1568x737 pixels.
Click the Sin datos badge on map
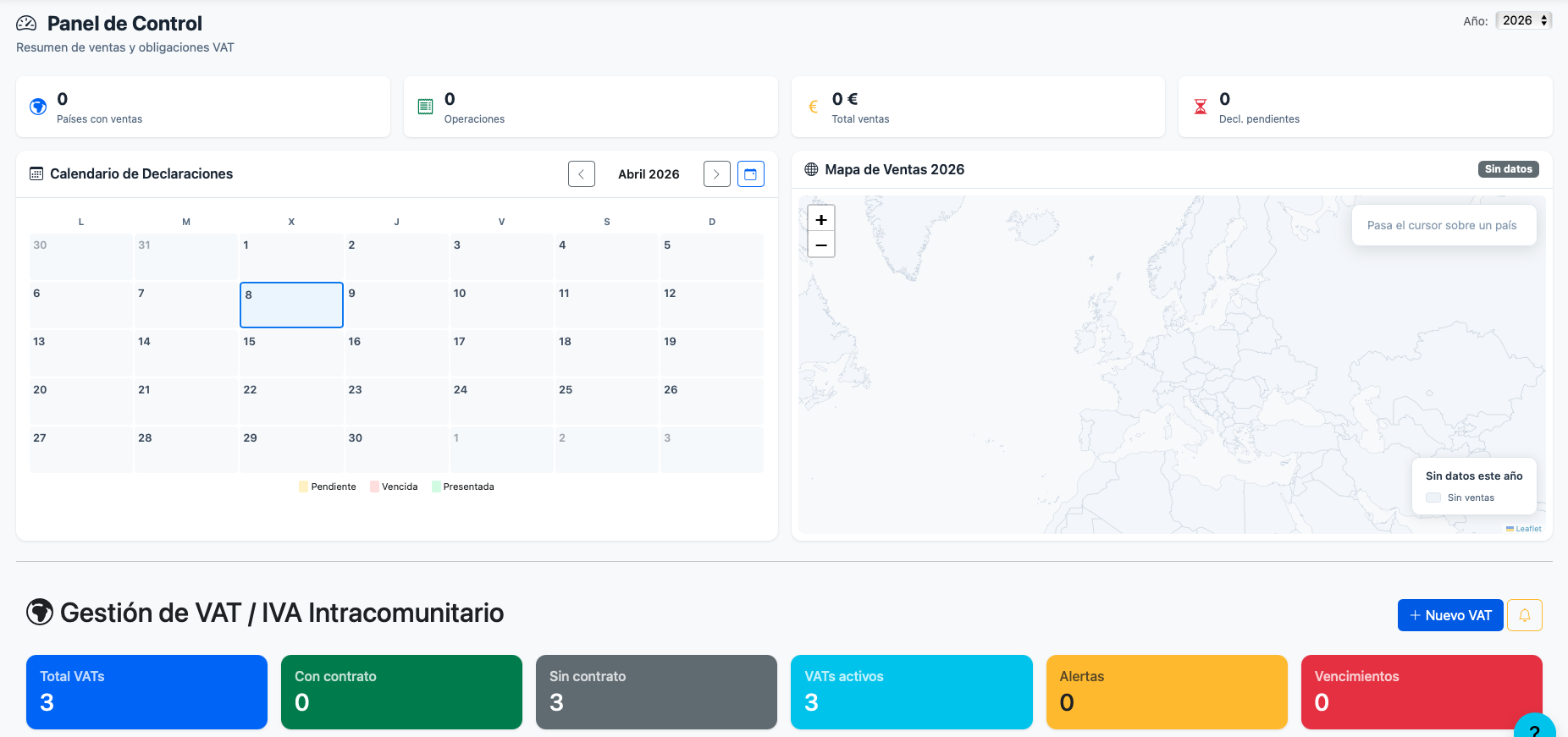1508,169
